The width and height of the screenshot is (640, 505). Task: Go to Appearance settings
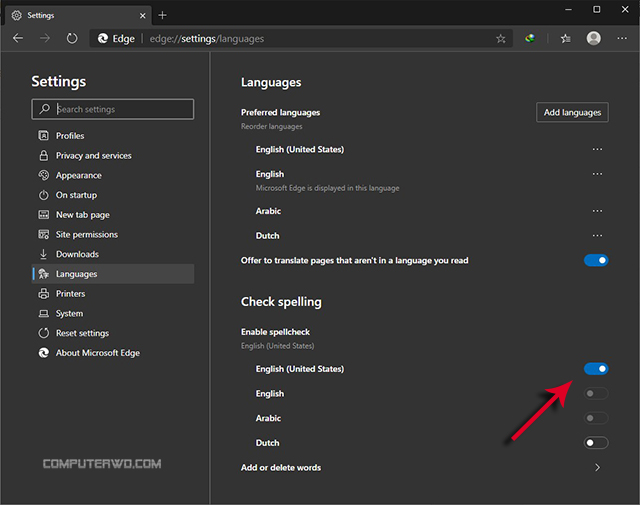113,175
